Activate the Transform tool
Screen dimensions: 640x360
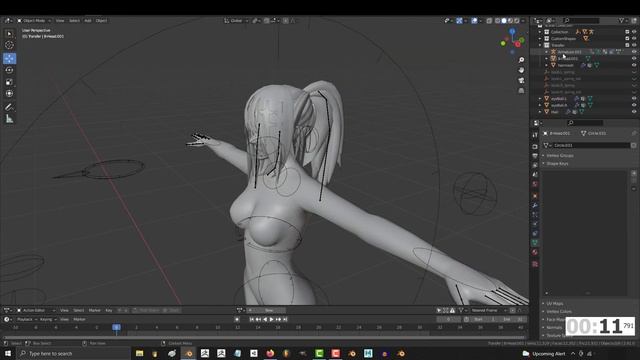(x=9, y=93)
